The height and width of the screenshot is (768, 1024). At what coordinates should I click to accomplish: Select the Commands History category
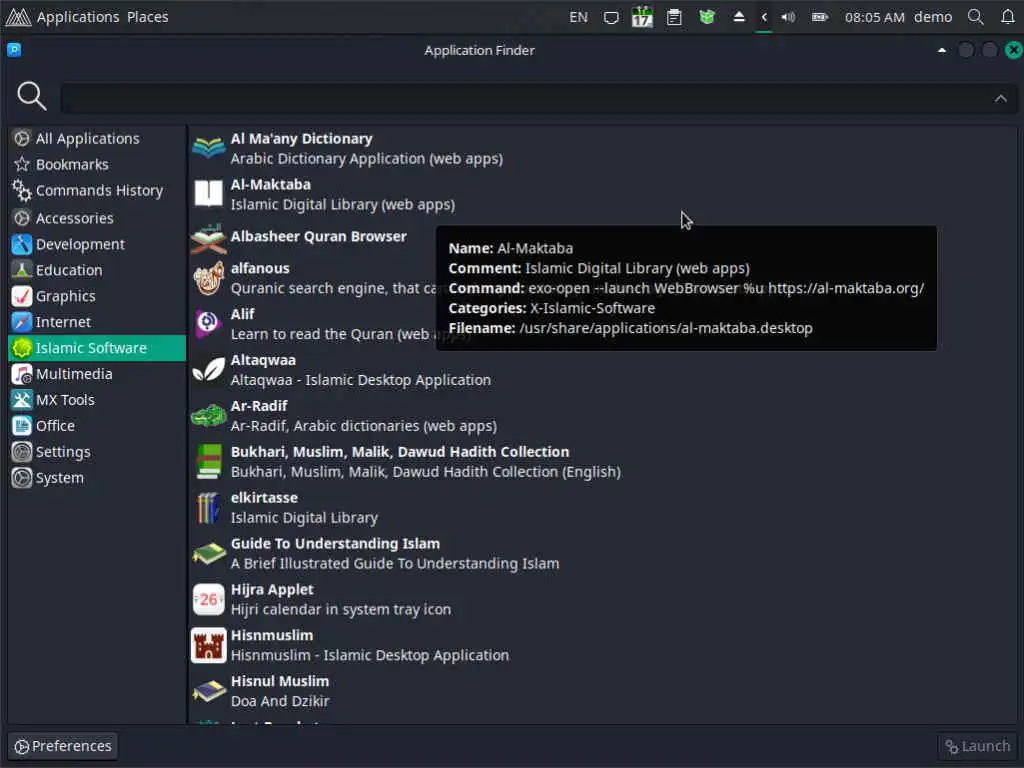(97, 191)
